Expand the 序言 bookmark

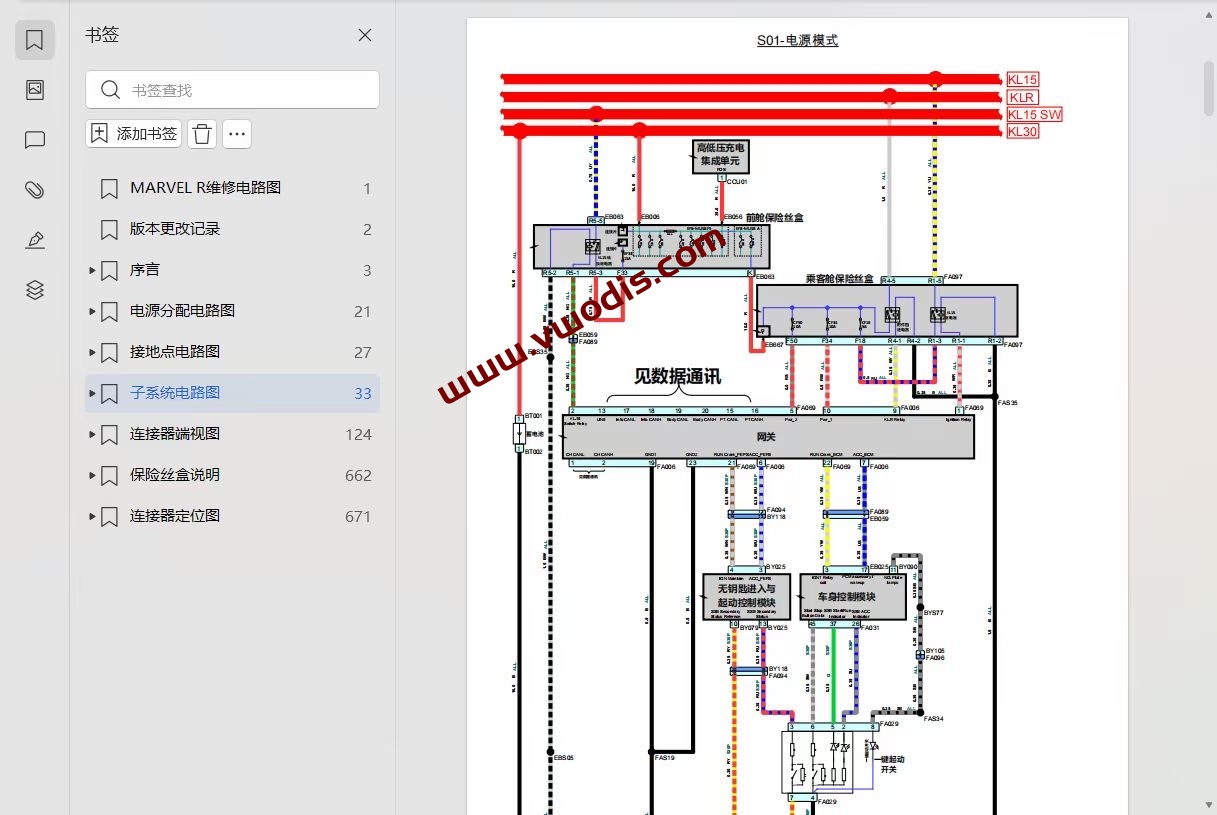[92, 270]
